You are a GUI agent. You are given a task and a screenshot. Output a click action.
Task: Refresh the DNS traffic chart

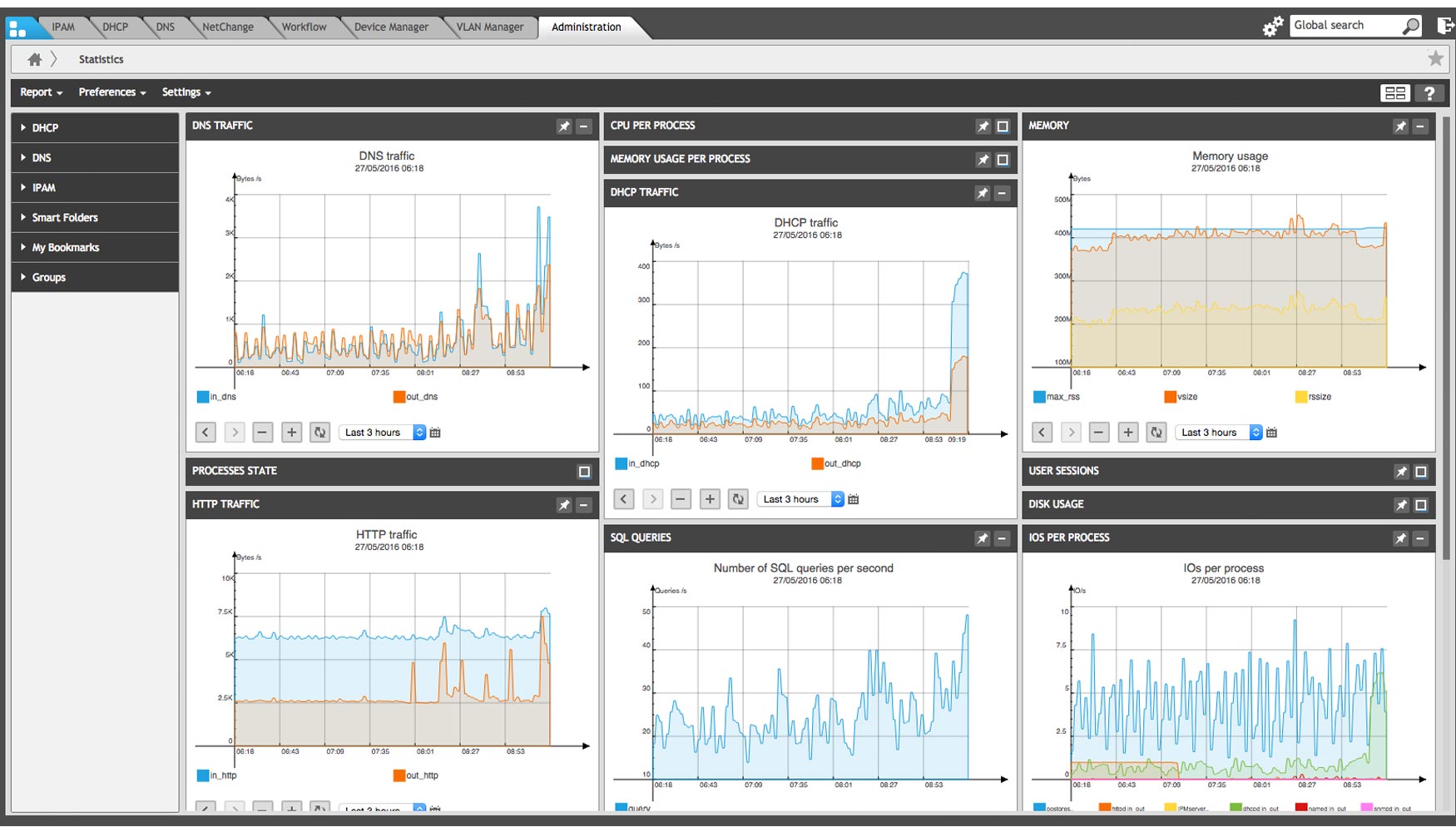319,433
